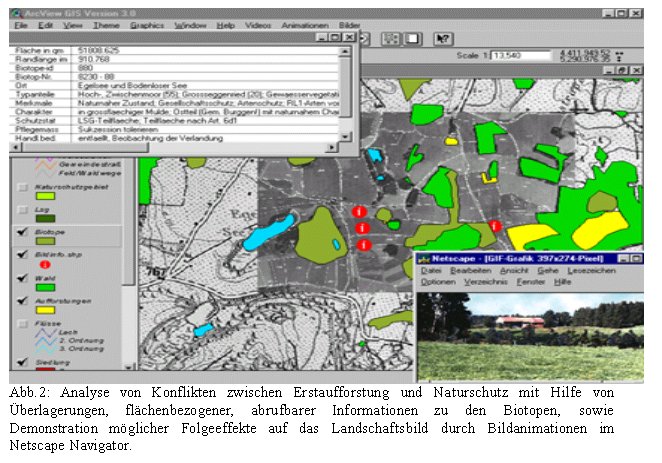This screenshot has height=463, width=662.
Task: Click the attribute window scroll-left arrow
Action: tap(16, 147)
